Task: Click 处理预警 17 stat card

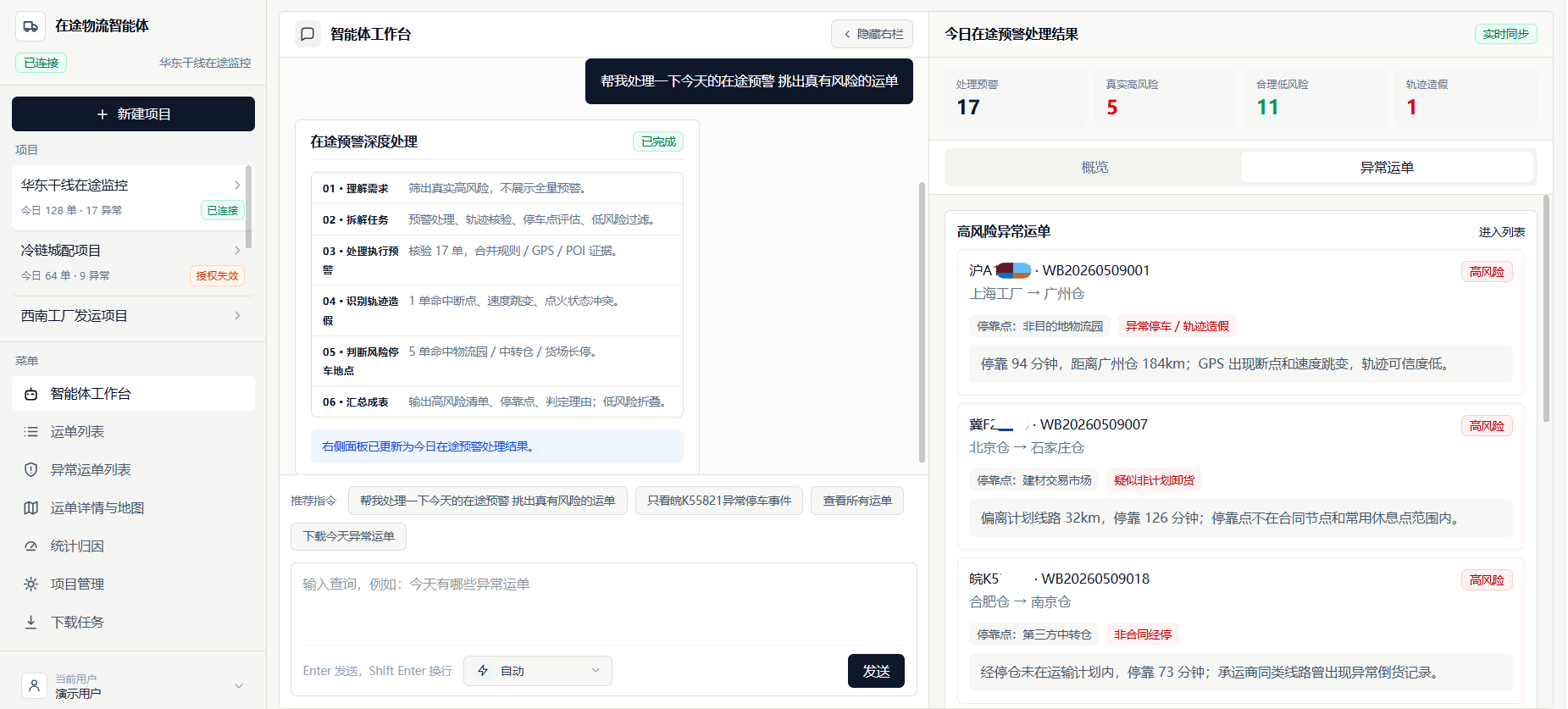Action: (x=1015, y=98)
